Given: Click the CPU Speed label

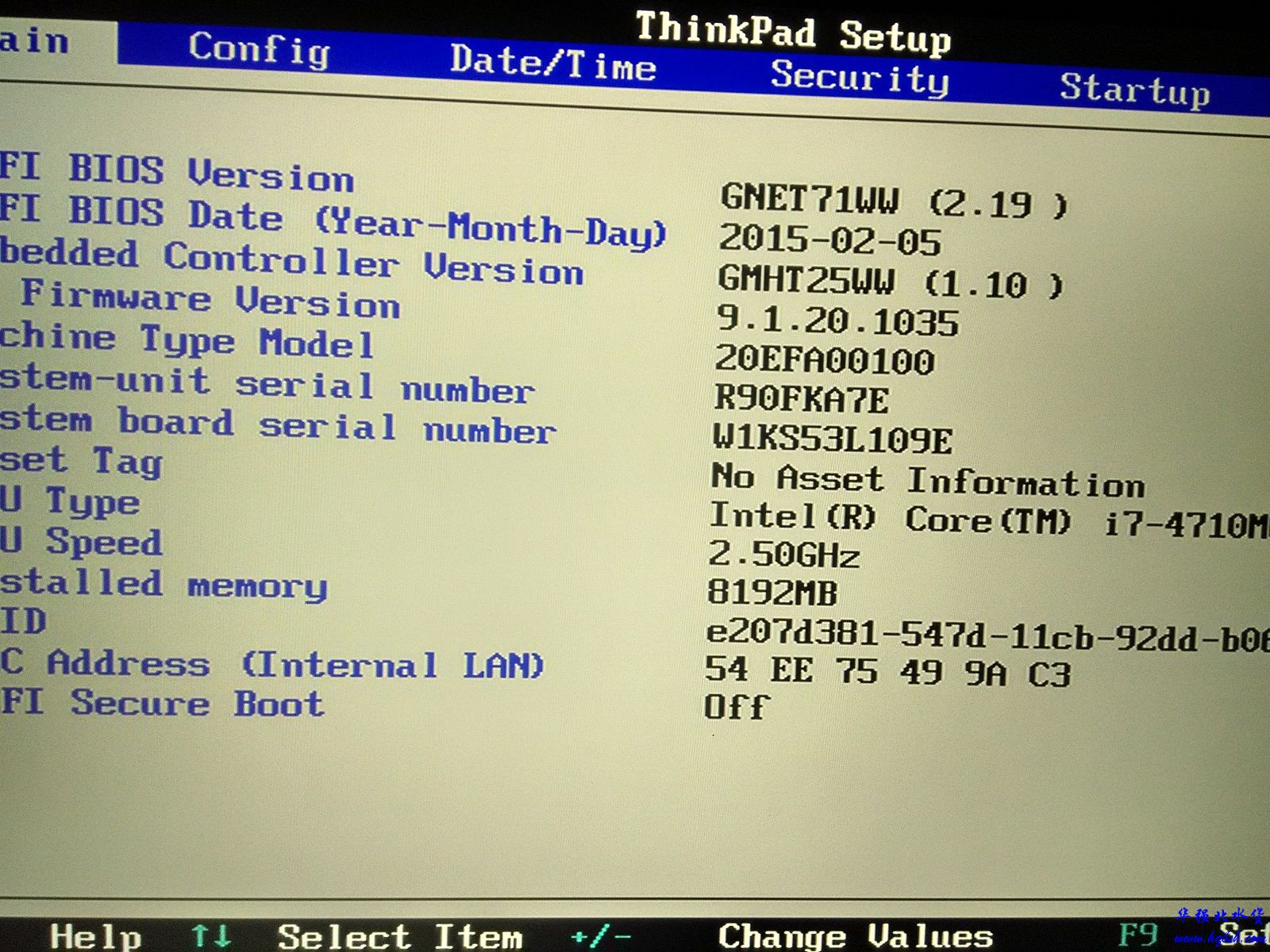Looking at the screenshot, I should [x=81, y=541].
